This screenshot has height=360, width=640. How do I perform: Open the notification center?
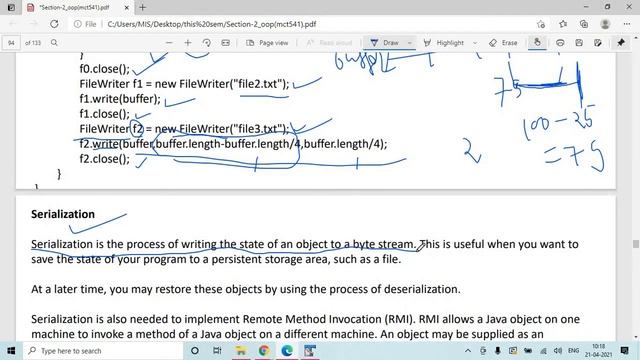click(x=624, y=351)
